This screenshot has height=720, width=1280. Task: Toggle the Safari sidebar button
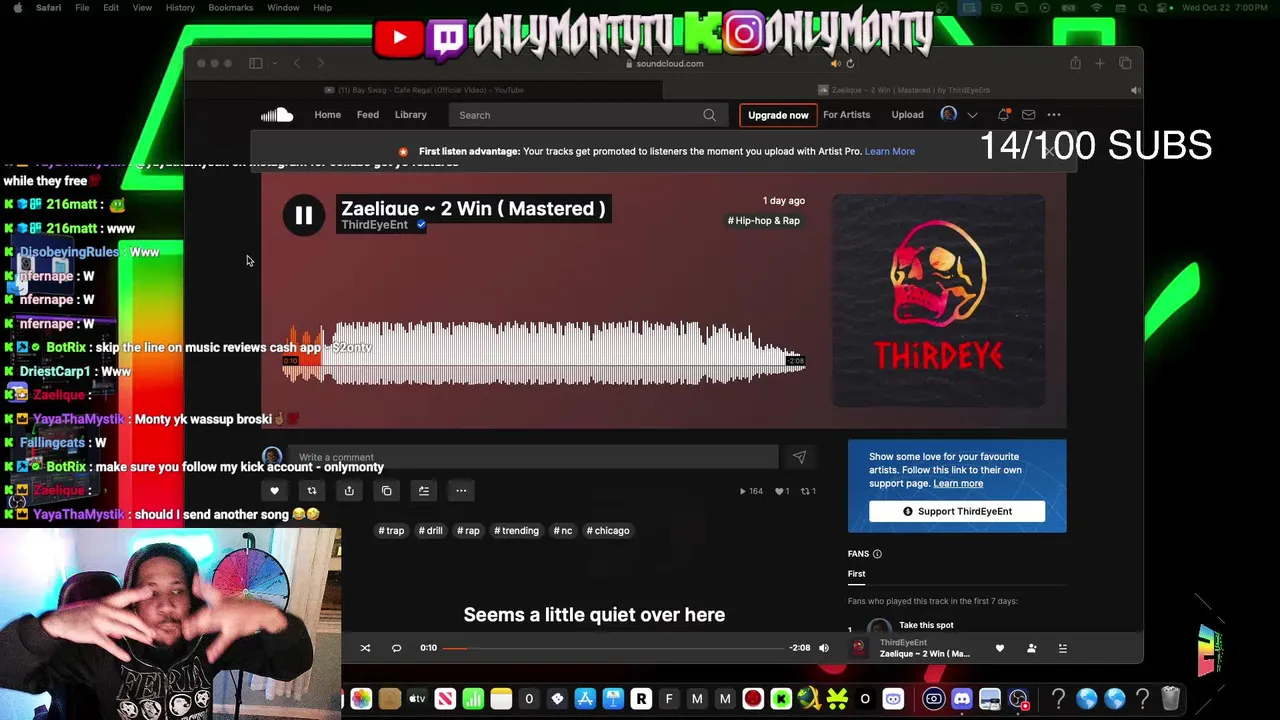(x=256, y=63)
